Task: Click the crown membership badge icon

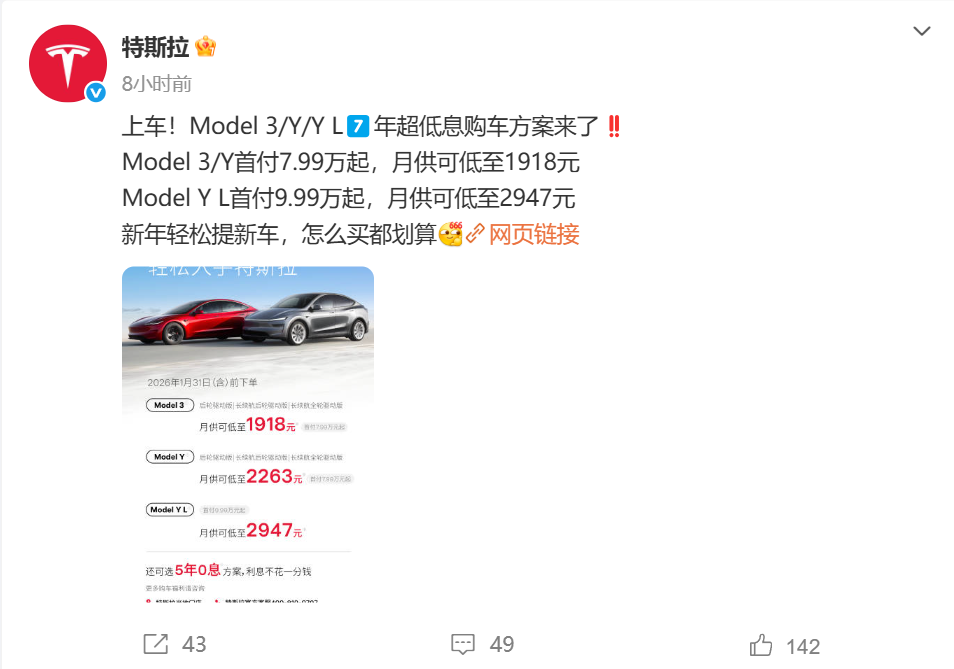Action: tap(206, 46)
